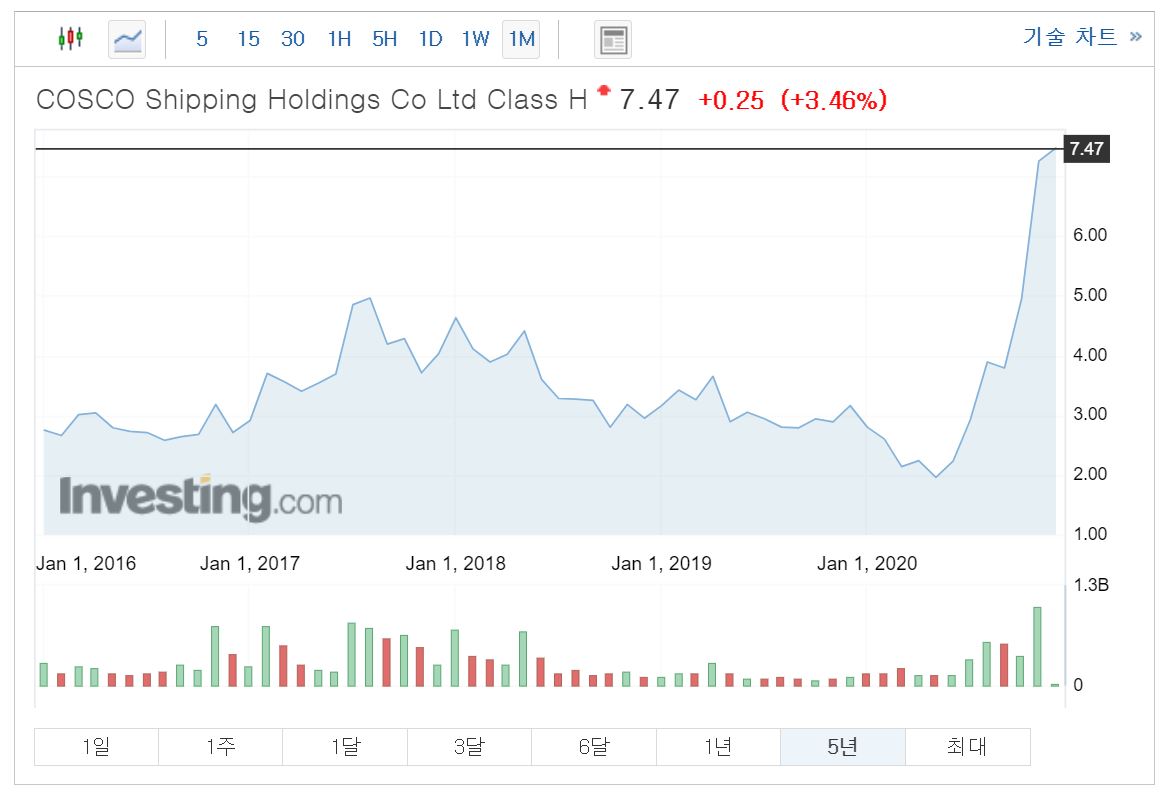Screen dimensions: 1169x798
Task: Select the 5년 time range
Action: (x=843, y=747)
